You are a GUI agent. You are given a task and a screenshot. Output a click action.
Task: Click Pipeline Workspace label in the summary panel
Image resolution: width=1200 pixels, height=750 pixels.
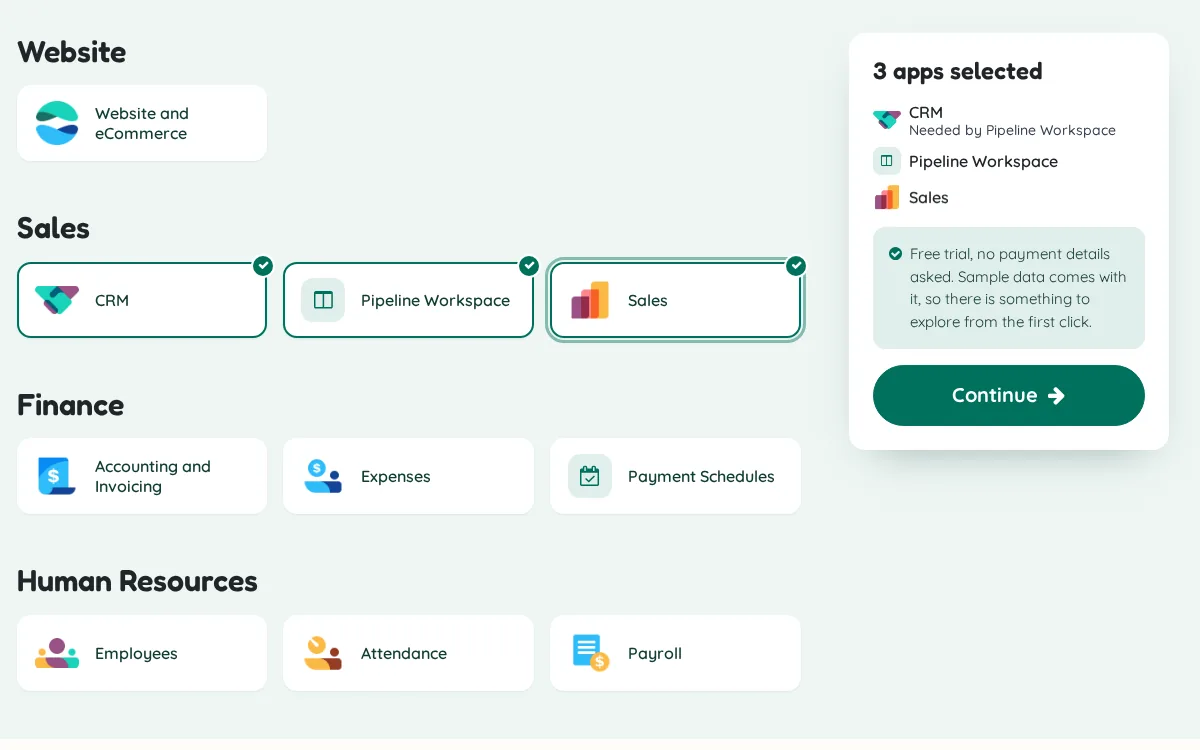(x=983, y=161)
